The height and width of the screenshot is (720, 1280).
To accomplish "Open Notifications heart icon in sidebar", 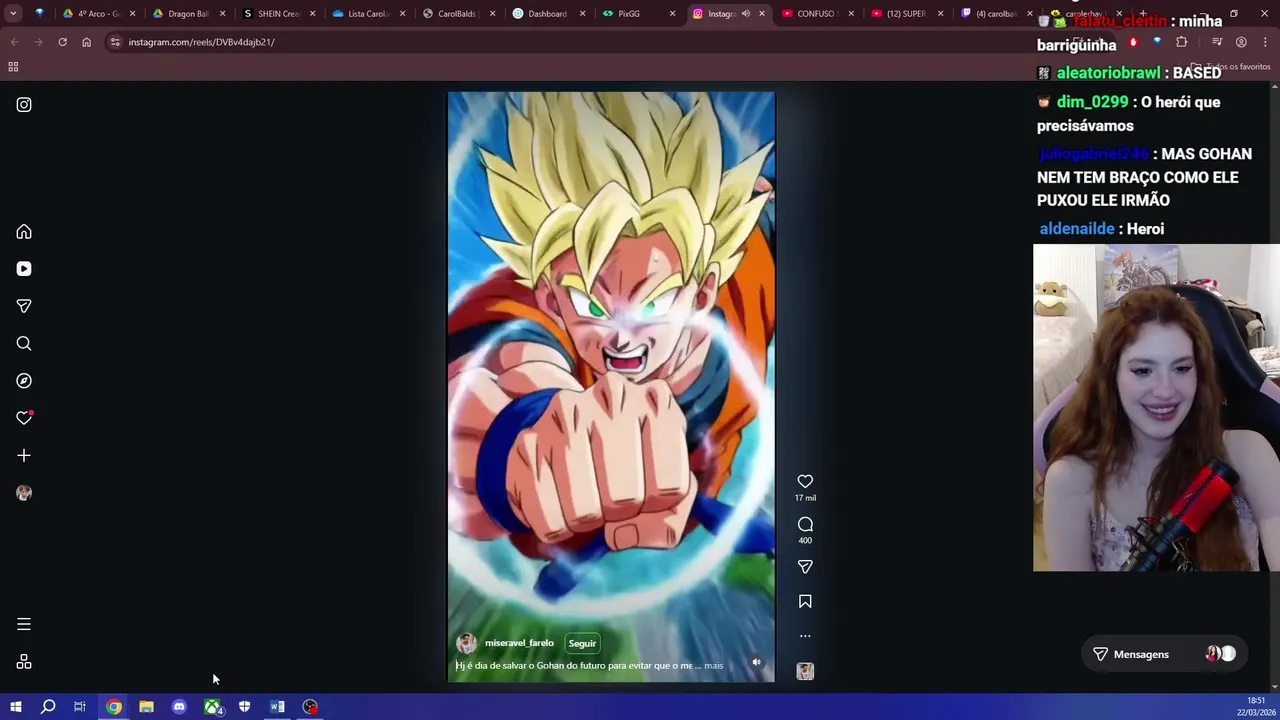I will [x=24, y=418].
